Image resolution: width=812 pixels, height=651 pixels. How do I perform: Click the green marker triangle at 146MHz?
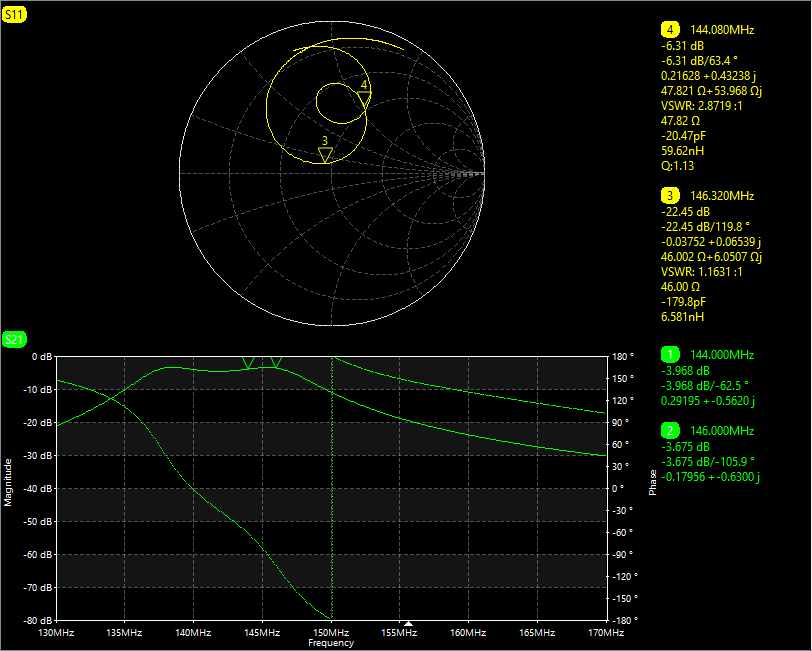tap(277, 363)
